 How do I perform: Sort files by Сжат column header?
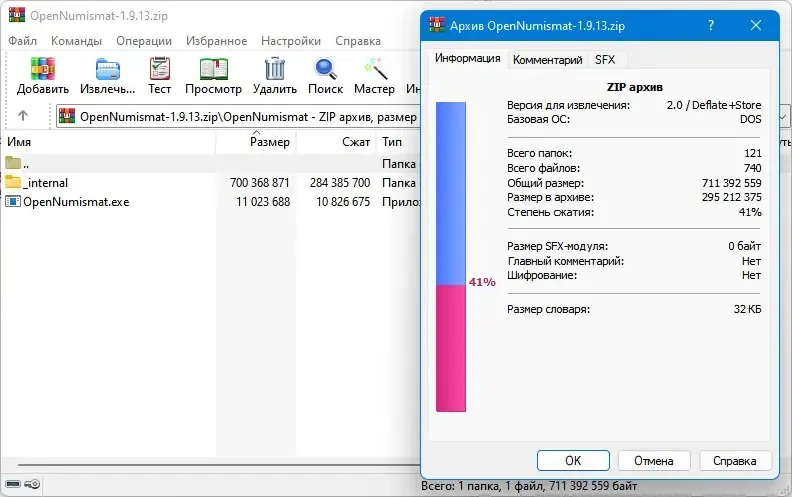click(336, 142)
